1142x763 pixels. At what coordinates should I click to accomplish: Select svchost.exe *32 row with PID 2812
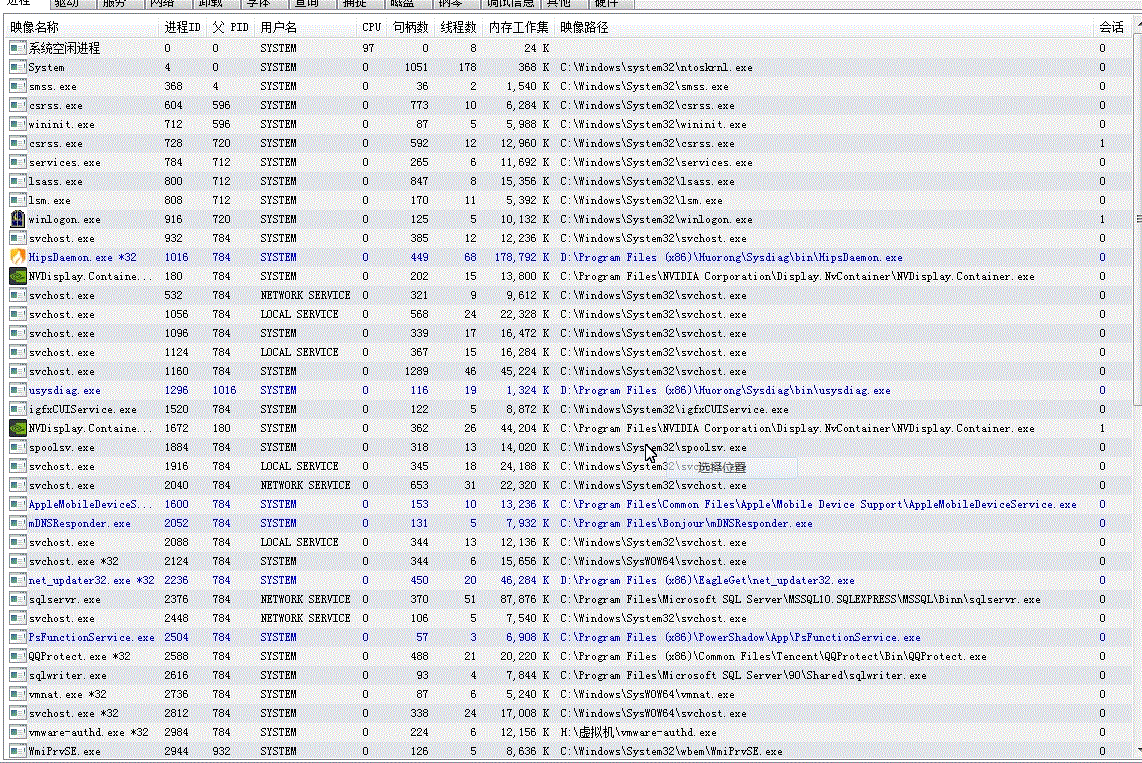569,713
